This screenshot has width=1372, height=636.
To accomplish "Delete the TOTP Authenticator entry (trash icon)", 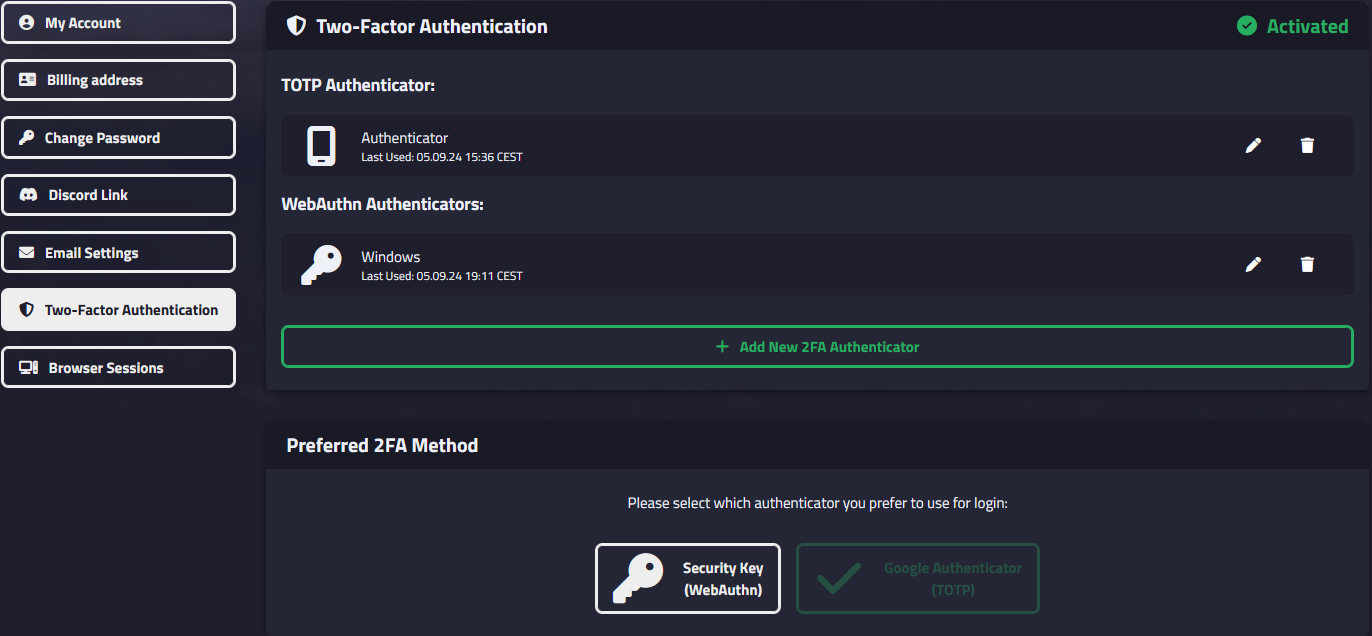I will pos(1307,146).
